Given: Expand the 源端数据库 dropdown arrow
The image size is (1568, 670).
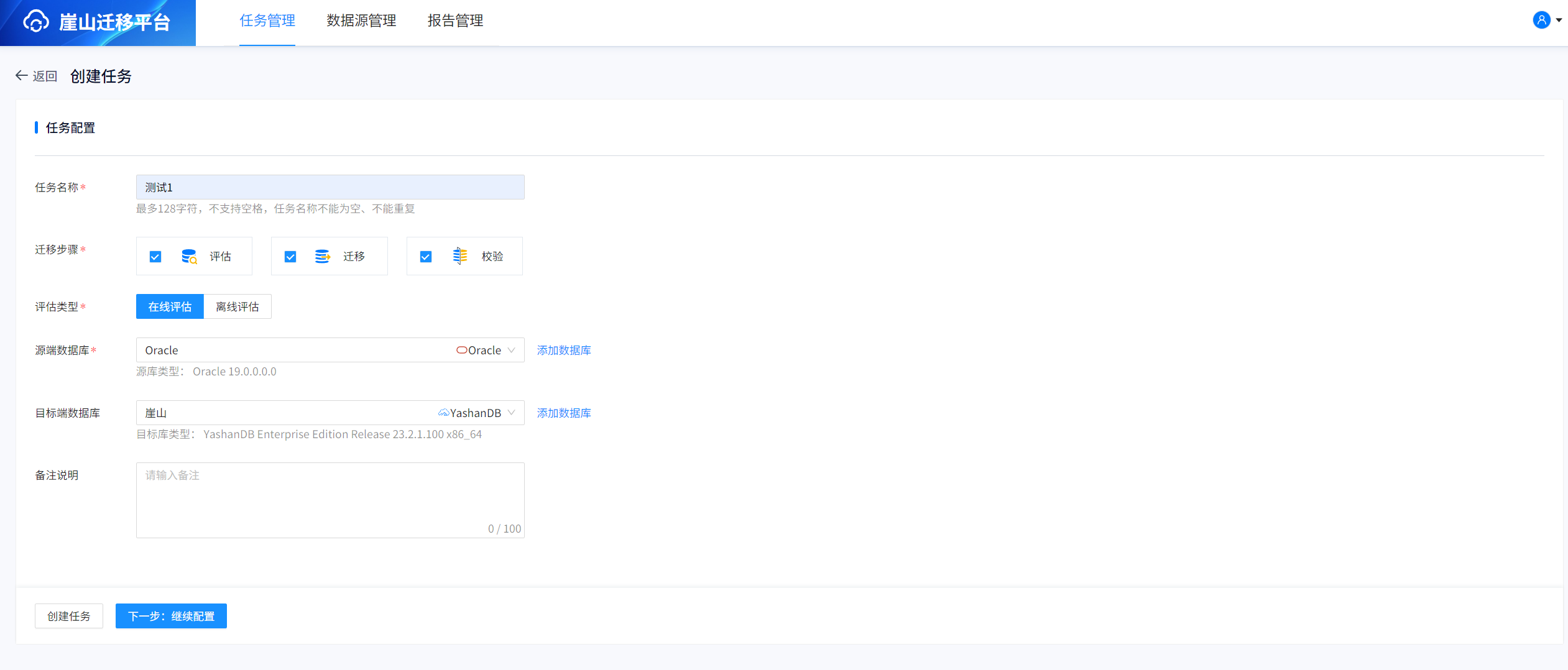Looking at the screenshot, I should (x=511, y=351).
